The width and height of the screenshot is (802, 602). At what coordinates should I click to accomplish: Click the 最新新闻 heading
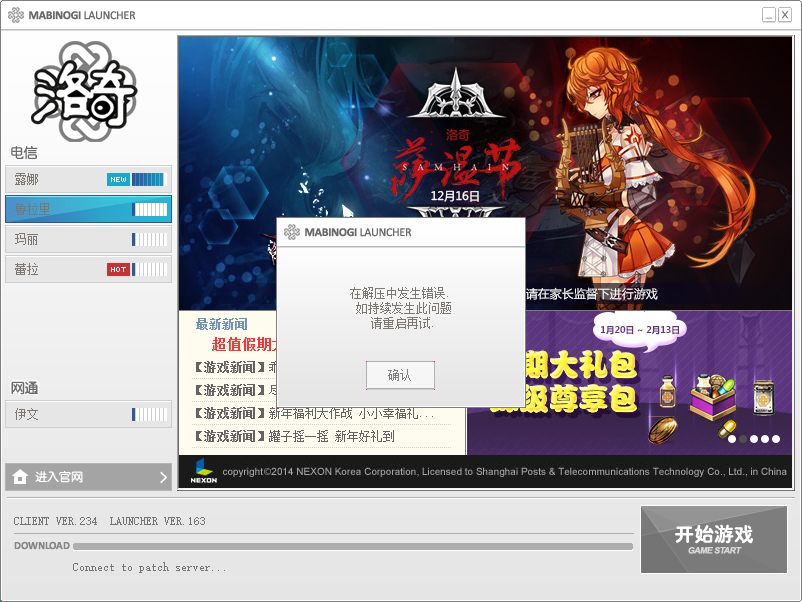pyautogui.click(x=221, y=324)
